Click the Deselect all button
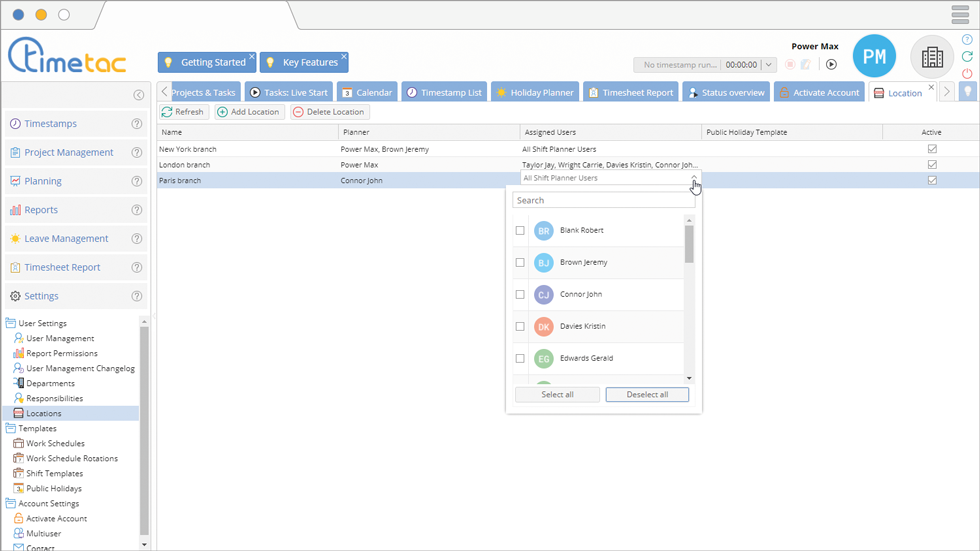Screen dimensions: 980x551 pyautogui.click(x=648, y=394)
